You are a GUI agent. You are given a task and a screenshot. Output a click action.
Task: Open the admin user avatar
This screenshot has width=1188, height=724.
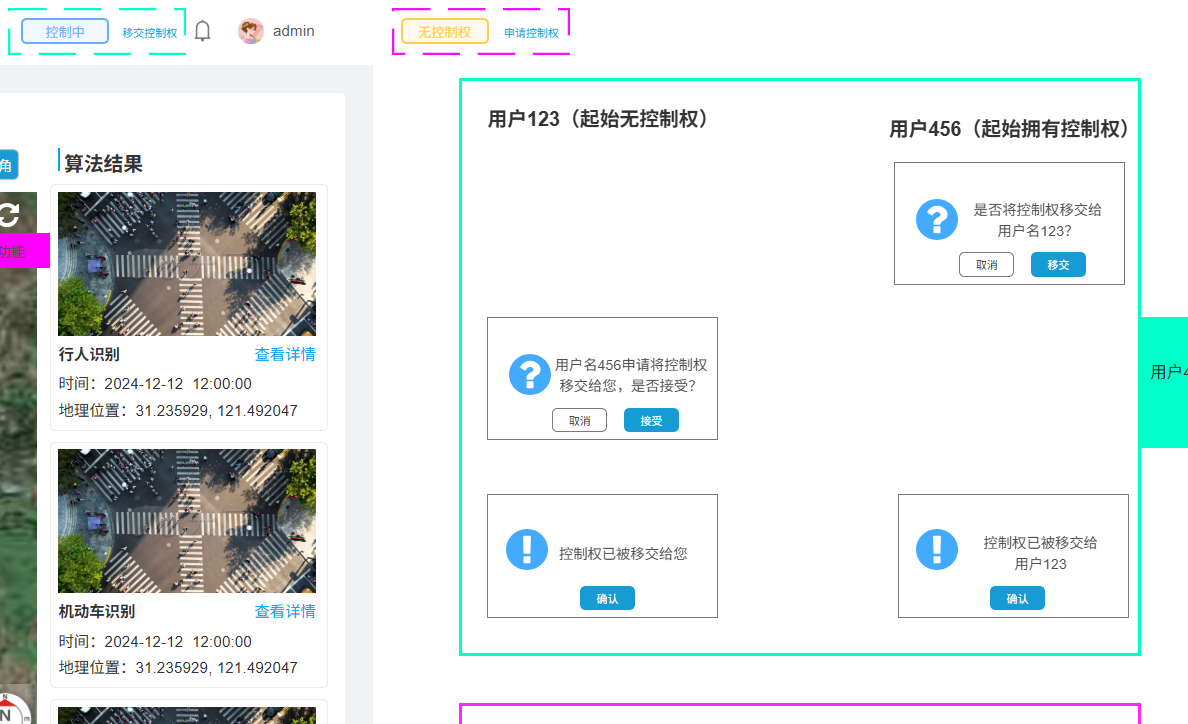pos(251,31)
